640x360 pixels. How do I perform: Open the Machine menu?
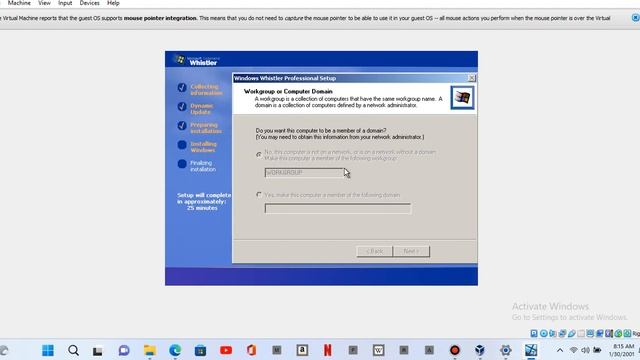[x=19, y=3]
